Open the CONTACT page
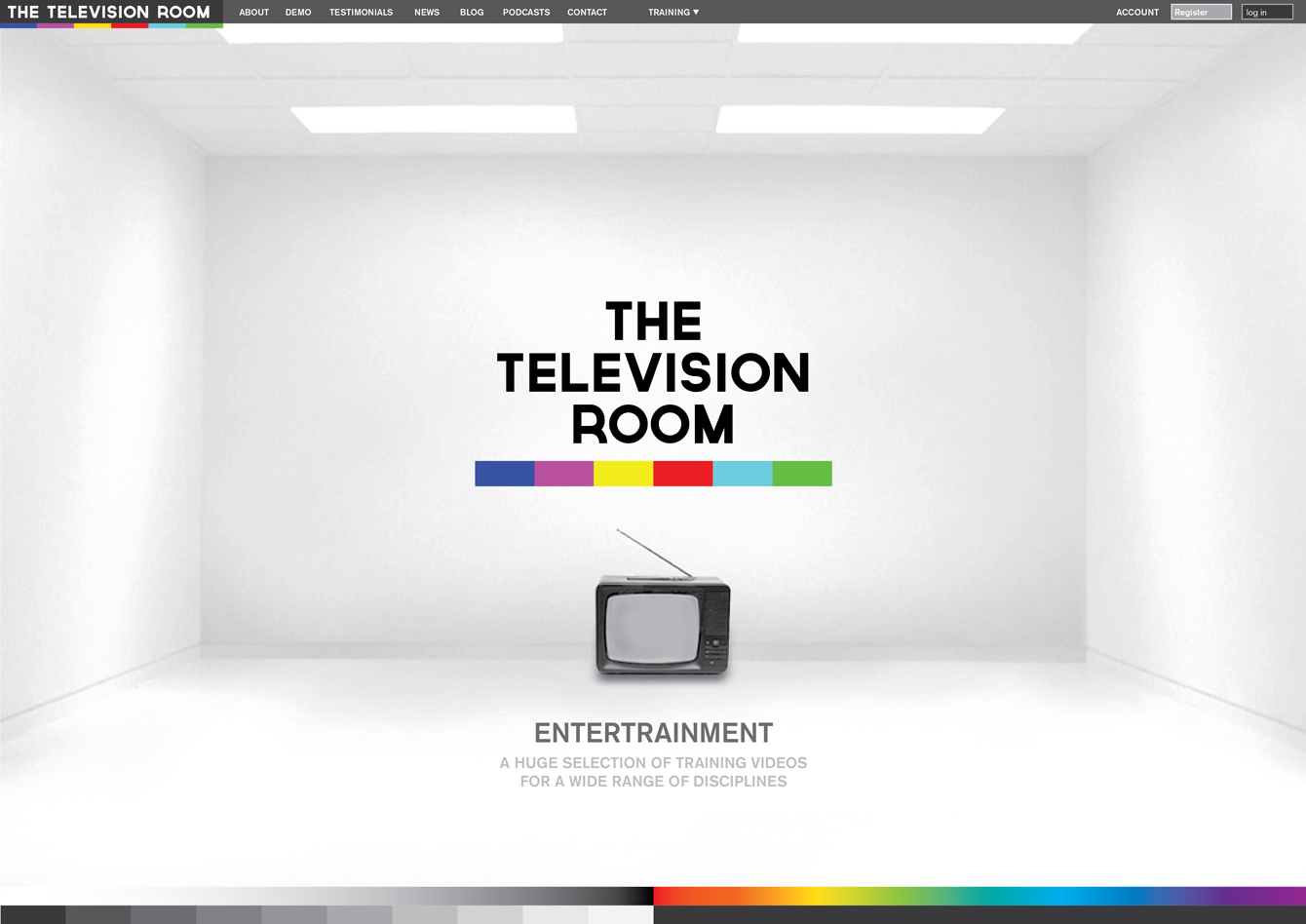 coord(587,12)
